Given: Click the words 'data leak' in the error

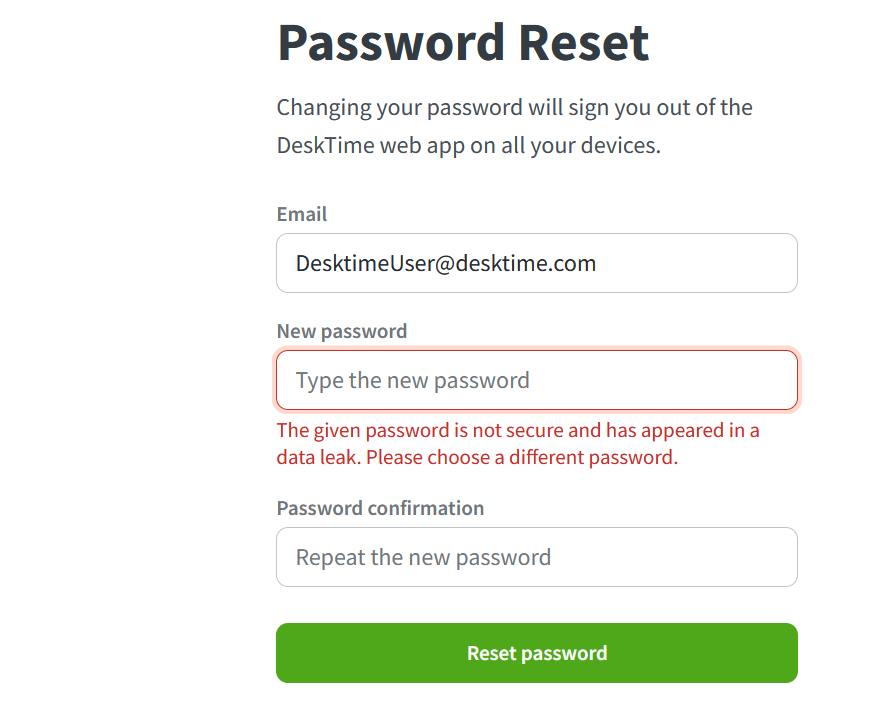Looking at the screenshot, I should point(317,458).
